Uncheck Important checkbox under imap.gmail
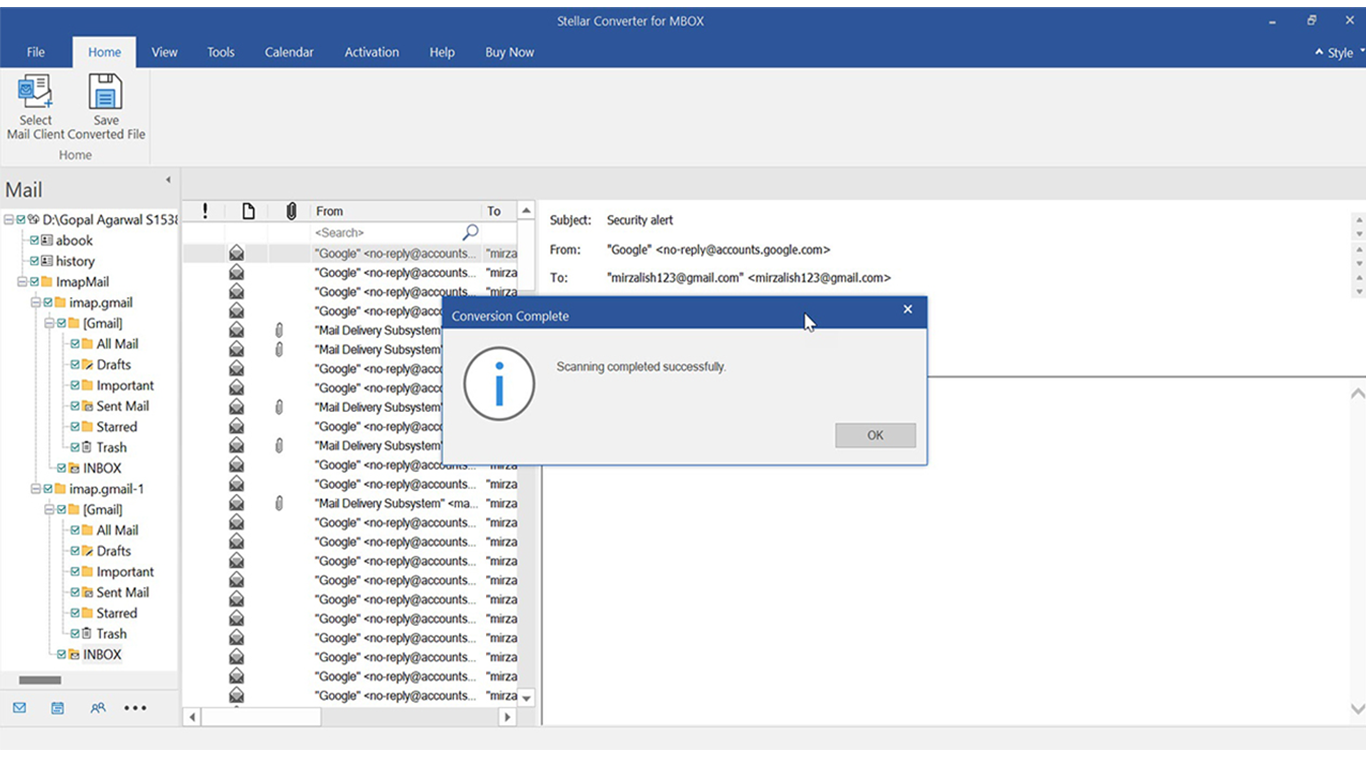This screenshot has width=1366, height=768. coord(75,385)
